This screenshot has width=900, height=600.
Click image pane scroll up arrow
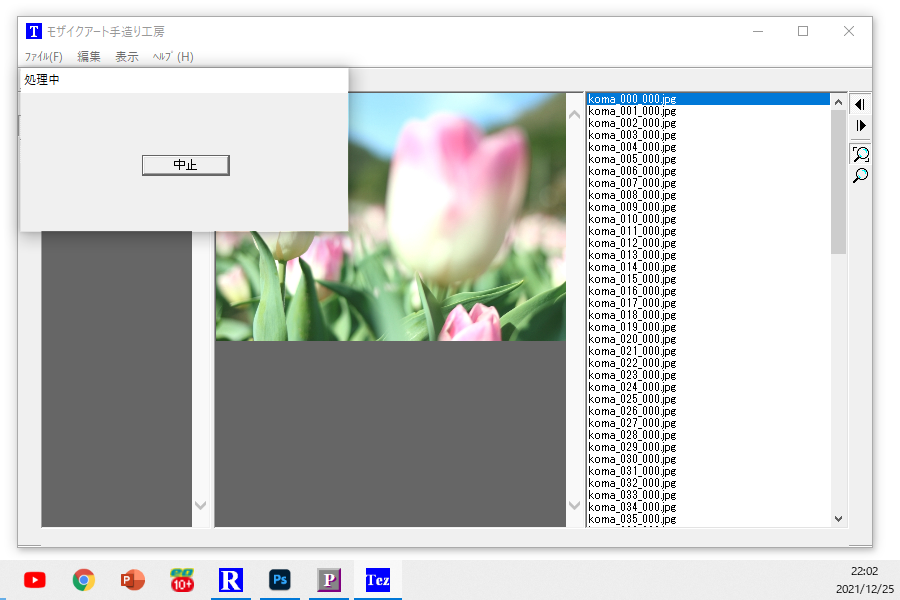click(575, 115)
